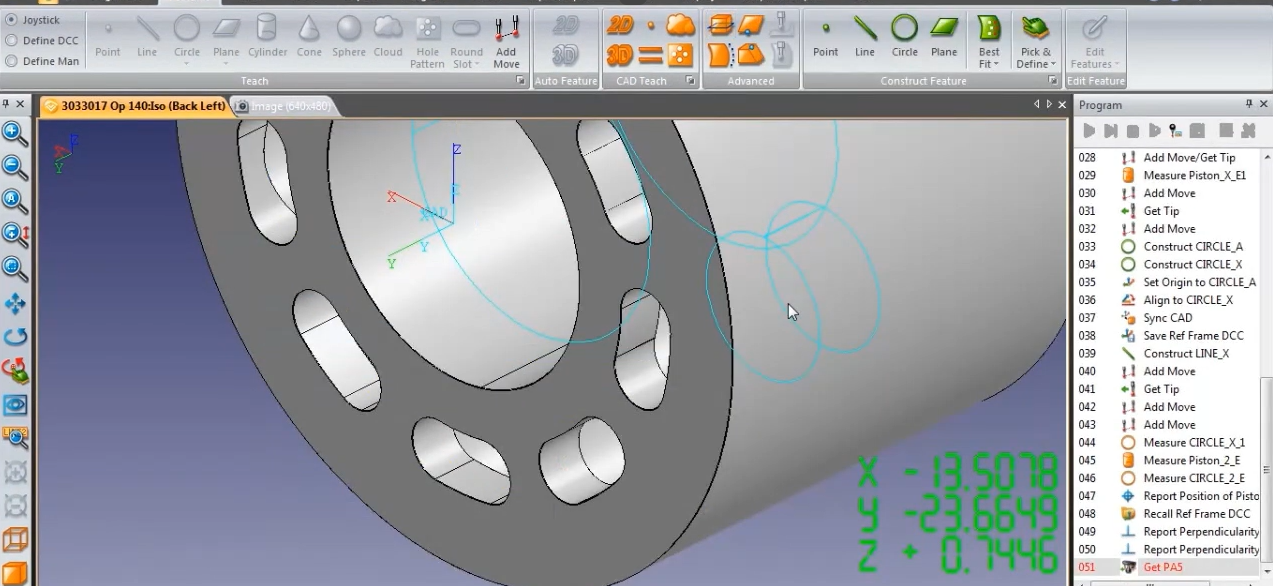Select step 033 Construct CIRCLE_A
The height and width of the screenshot is (586, 1273).
(x=1166, y=246)
